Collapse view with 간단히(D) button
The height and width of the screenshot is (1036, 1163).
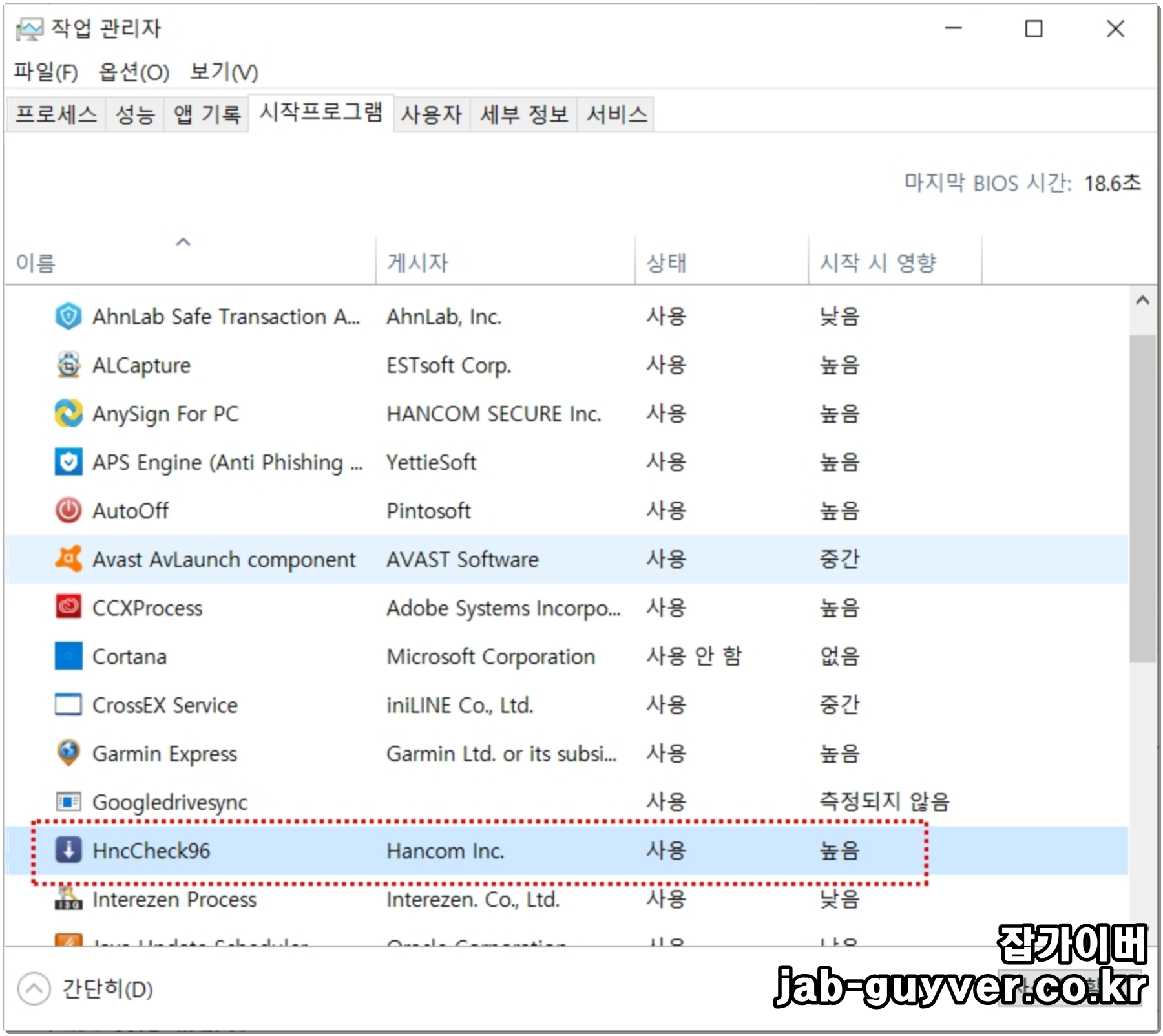tap(86, 989)
